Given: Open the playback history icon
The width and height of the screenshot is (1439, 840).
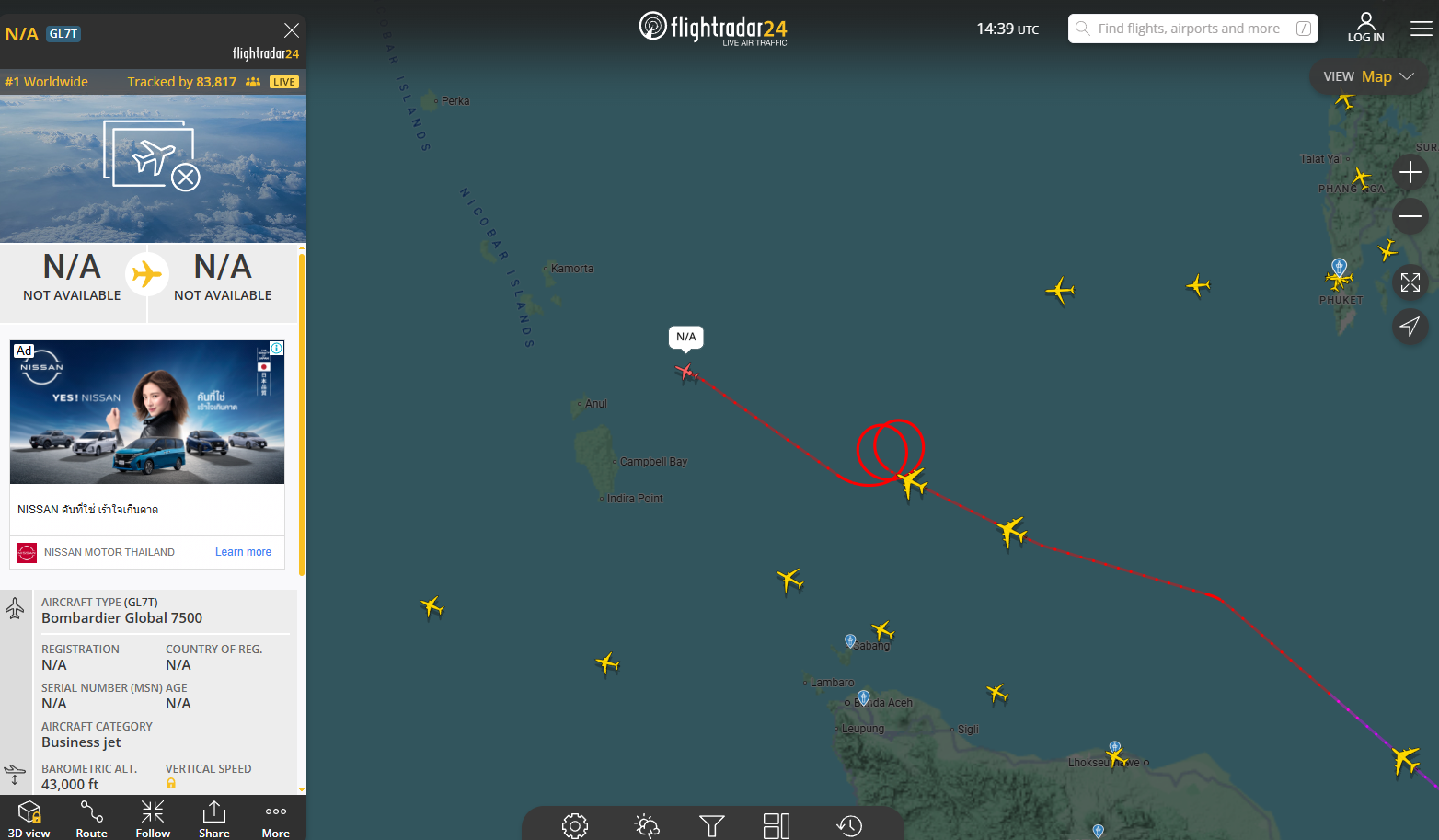Looking at the screenshot, I should click(849, 825).
